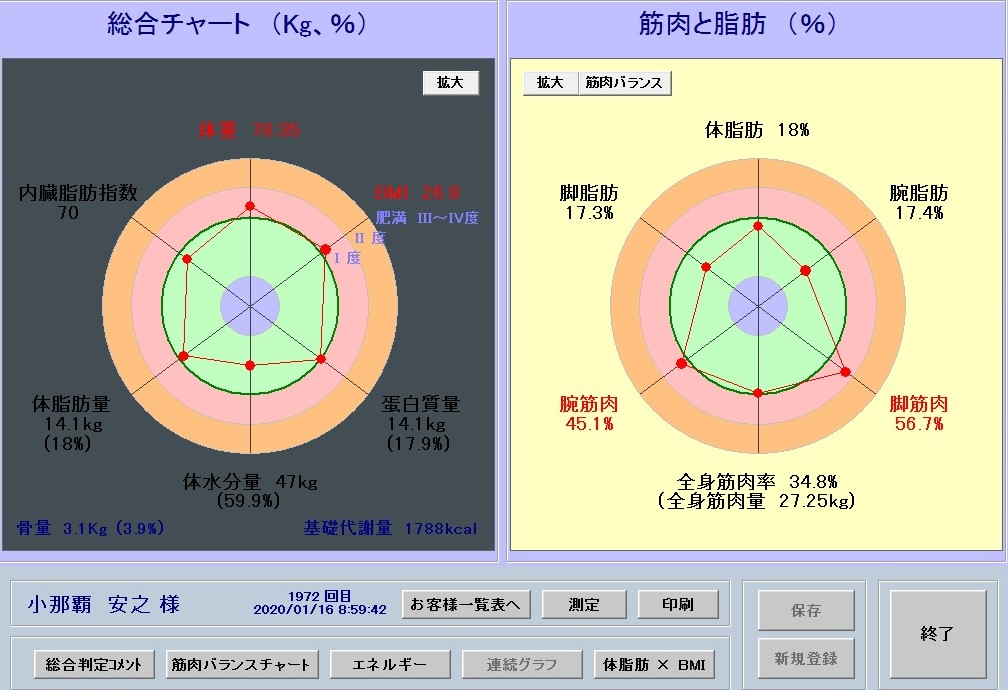Viewport: 1008px width, 690px height.
Task: Select the customer name 小那覇 安之 様
Action: (x=103, y=605)
